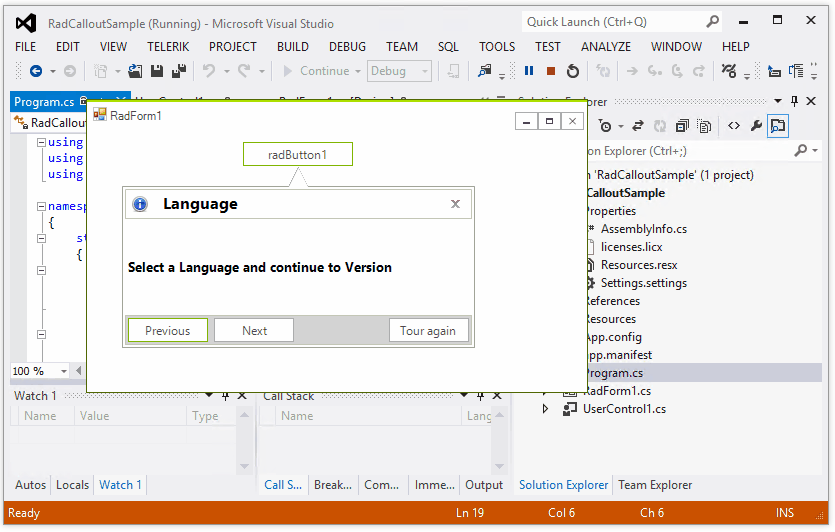Click Sync with Active Document icon
The height and width of the screenshot is (532, 835).
(637, 126)
